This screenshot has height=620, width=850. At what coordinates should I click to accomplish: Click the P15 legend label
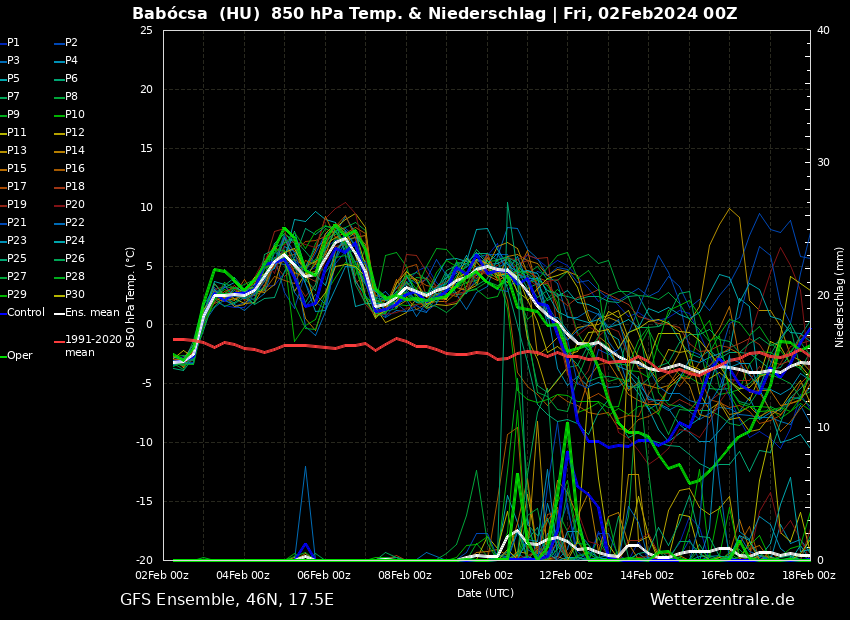(x=17, y=169)
